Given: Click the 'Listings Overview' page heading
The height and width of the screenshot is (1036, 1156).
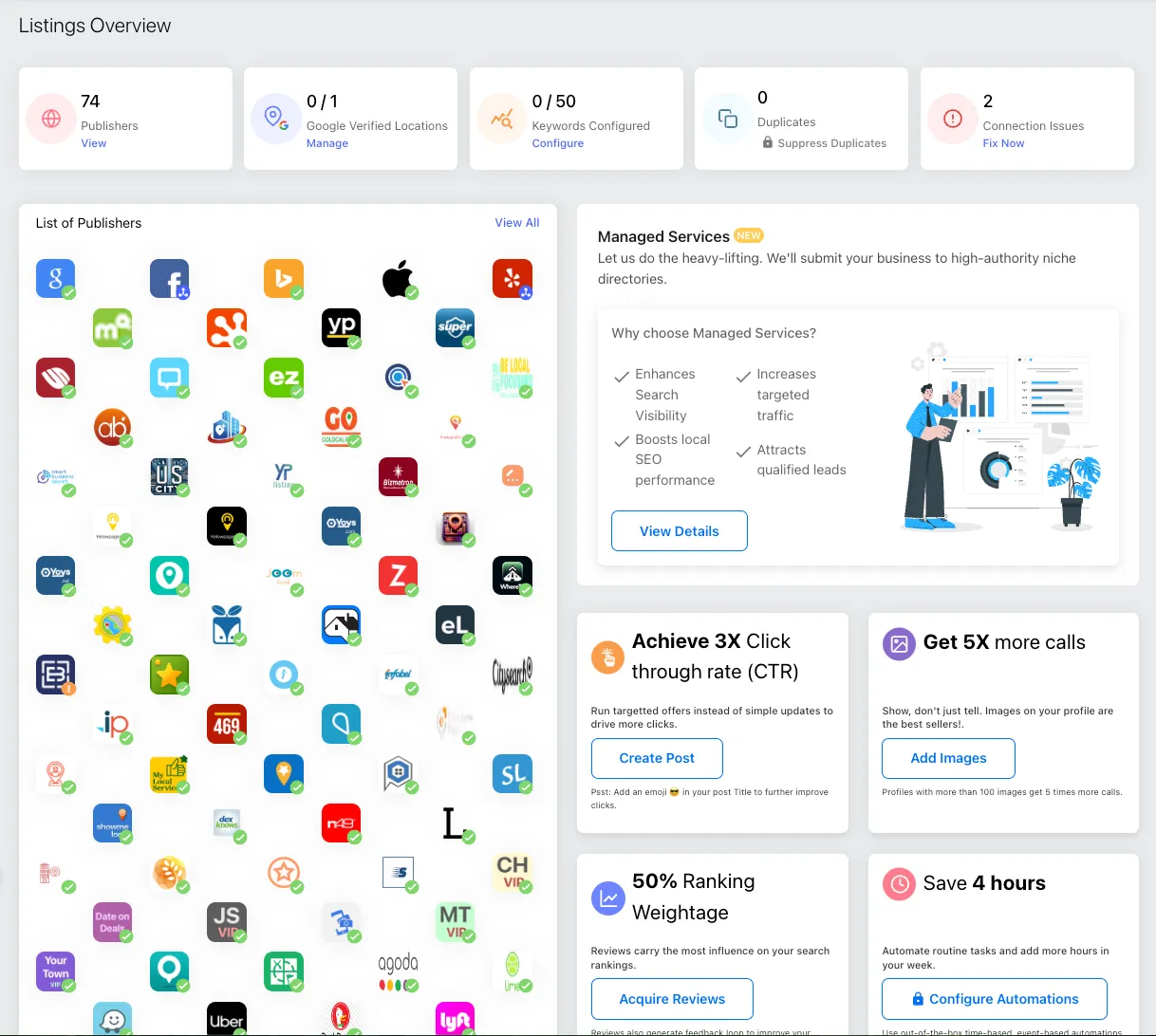Looking at the screenshot, I should point(95,26).
